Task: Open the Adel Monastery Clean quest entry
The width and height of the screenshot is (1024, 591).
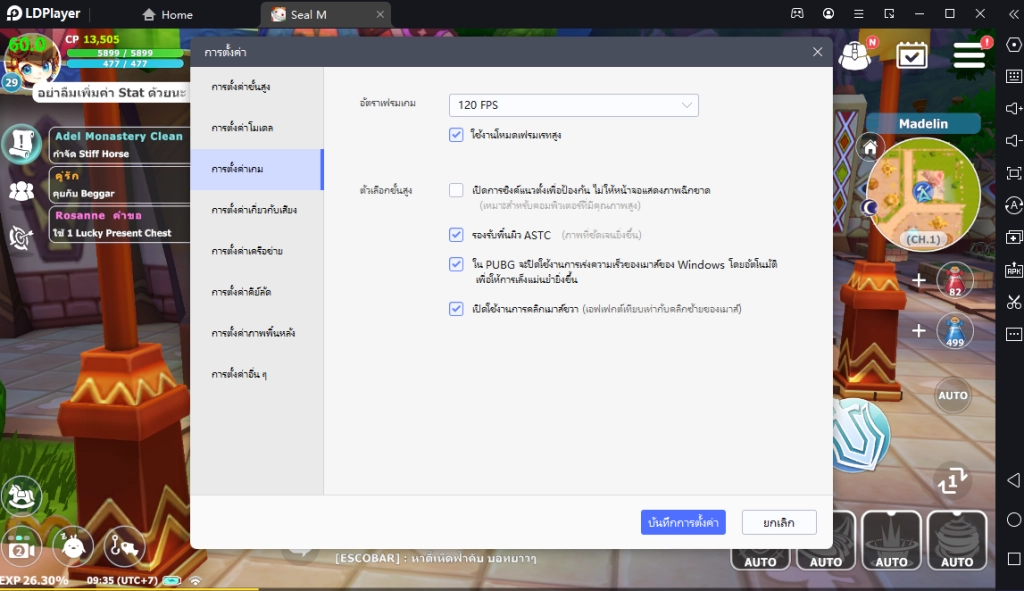Action: [x=120, y=144]
